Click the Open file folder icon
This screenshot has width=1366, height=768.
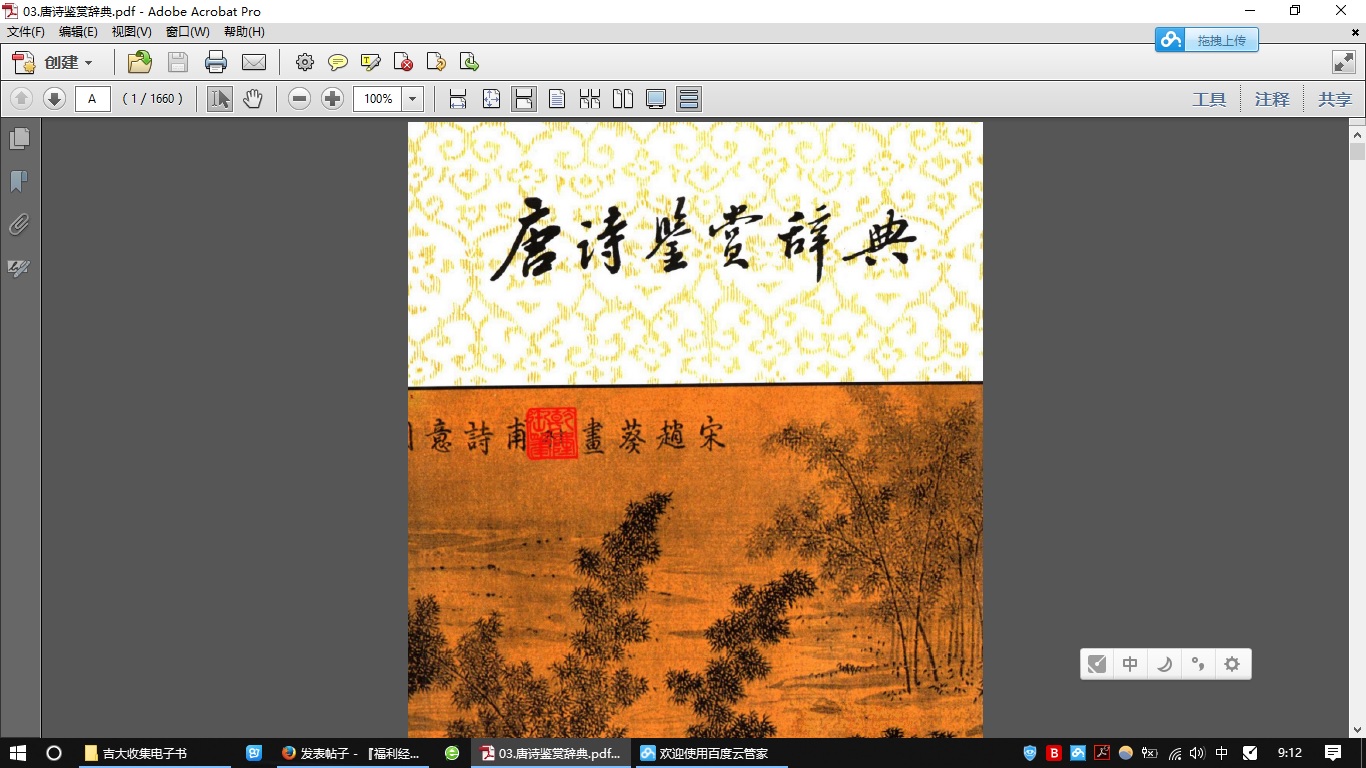click(x=140, y=62)
